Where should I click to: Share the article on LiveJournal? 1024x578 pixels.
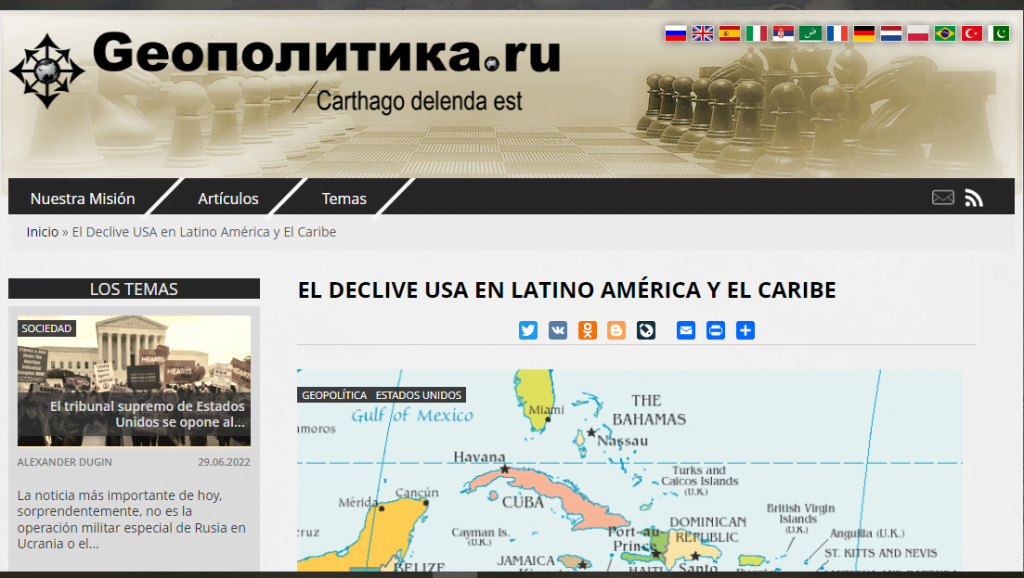[646, 330]
